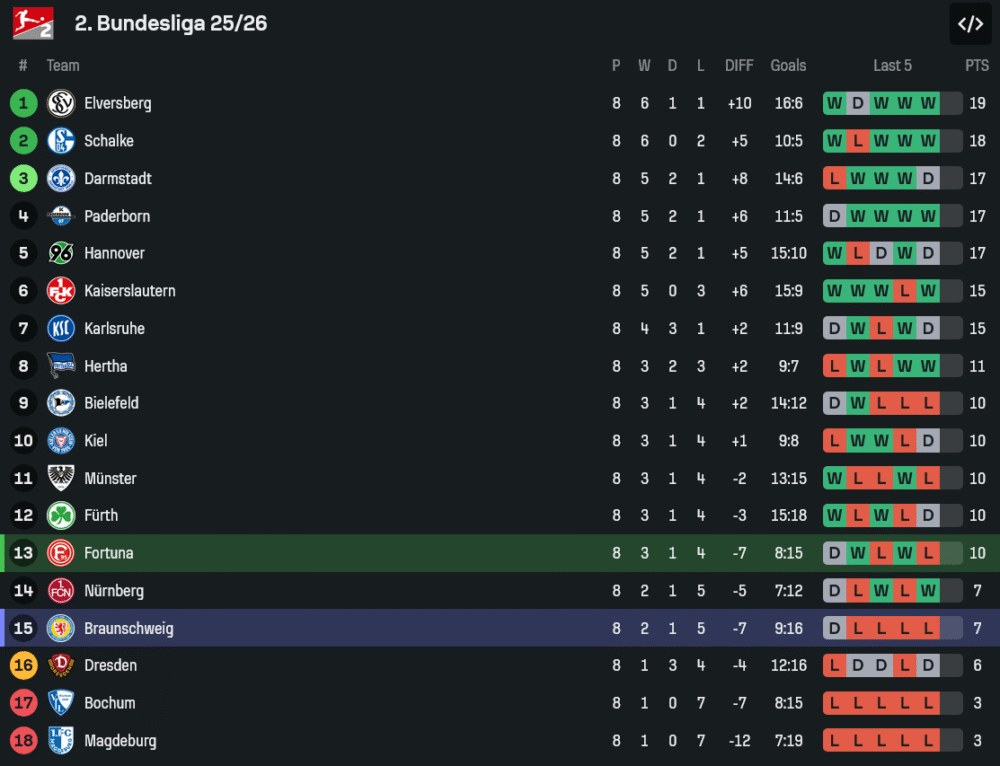Click the Darmstadt club crest
Image resolution: width=1000 pixels, height=766 pixels.
click(x=61, y=178)
